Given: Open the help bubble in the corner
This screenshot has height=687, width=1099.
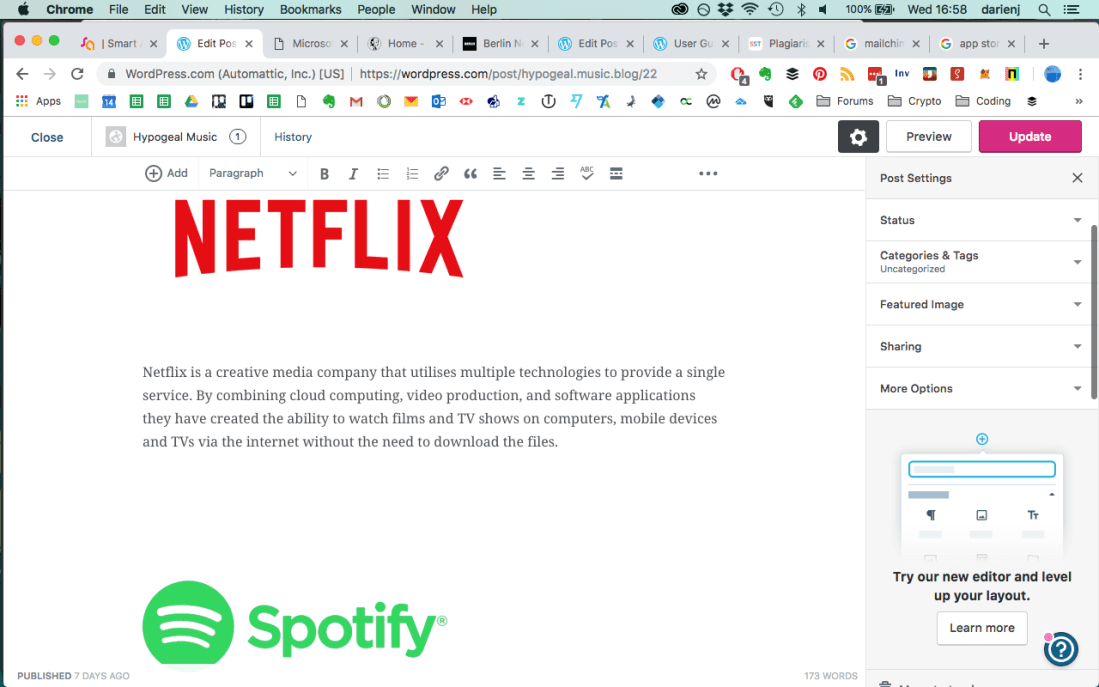Looking at the screenshot, I should click(1060, 649).
